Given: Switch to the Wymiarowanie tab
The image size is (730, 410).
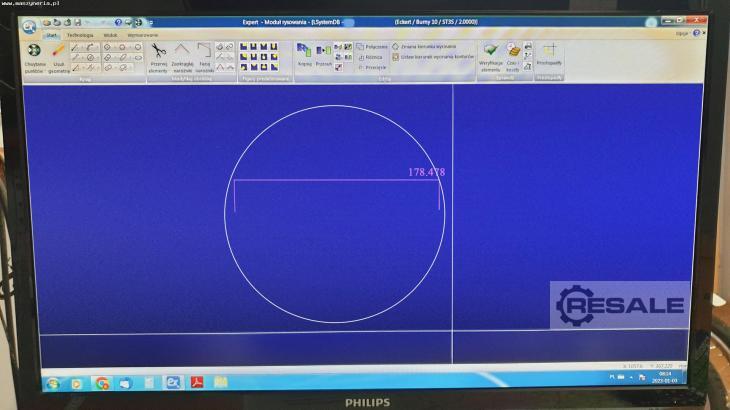Looking at the screenshot, I should pos(142,34).
